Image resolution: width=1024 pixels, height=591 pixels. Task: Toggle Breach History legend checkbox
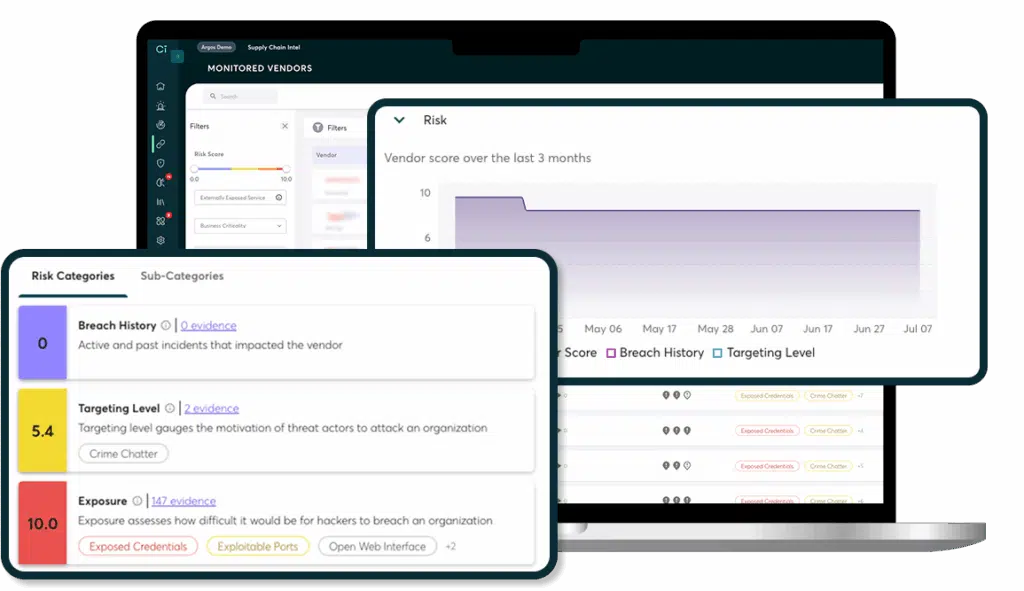point(610,353)
